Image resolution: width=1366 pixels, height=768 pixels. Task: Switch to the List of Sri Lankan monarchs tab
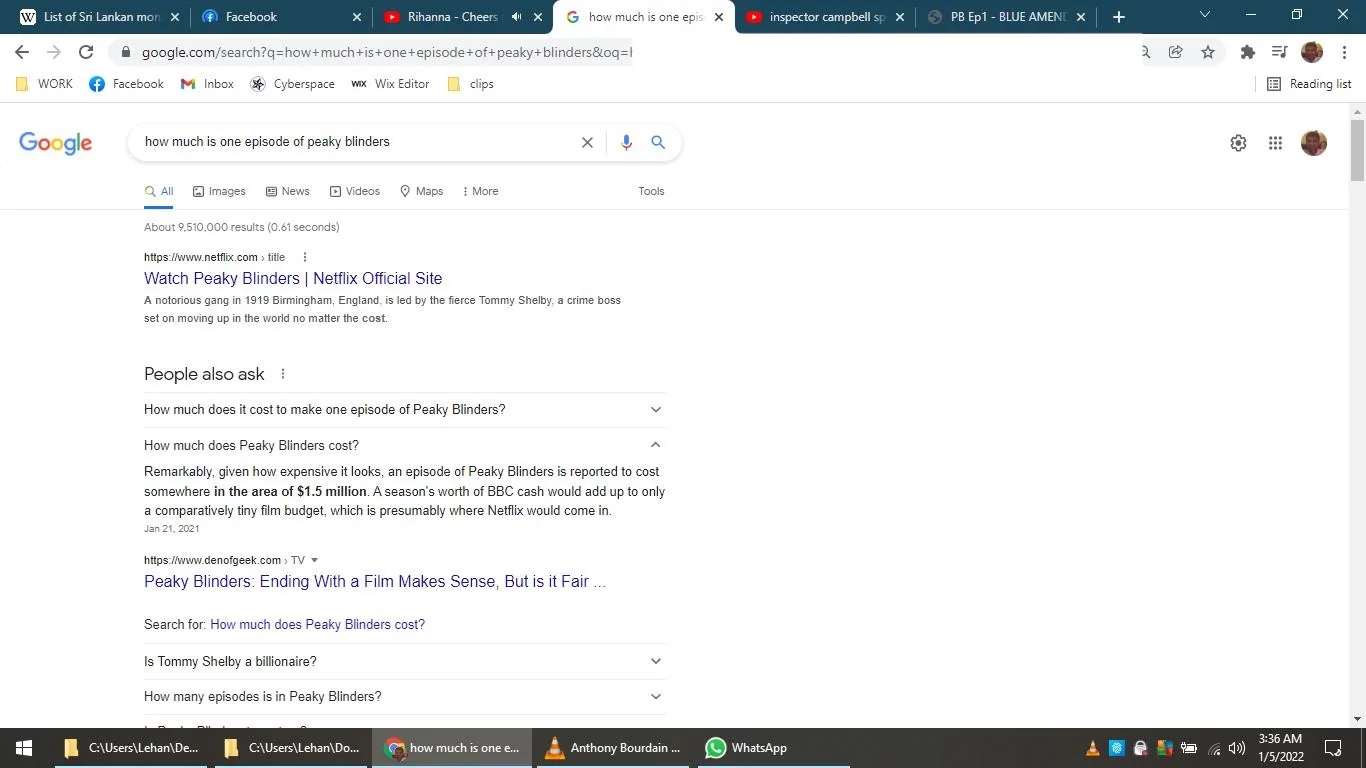pos(100,17)
